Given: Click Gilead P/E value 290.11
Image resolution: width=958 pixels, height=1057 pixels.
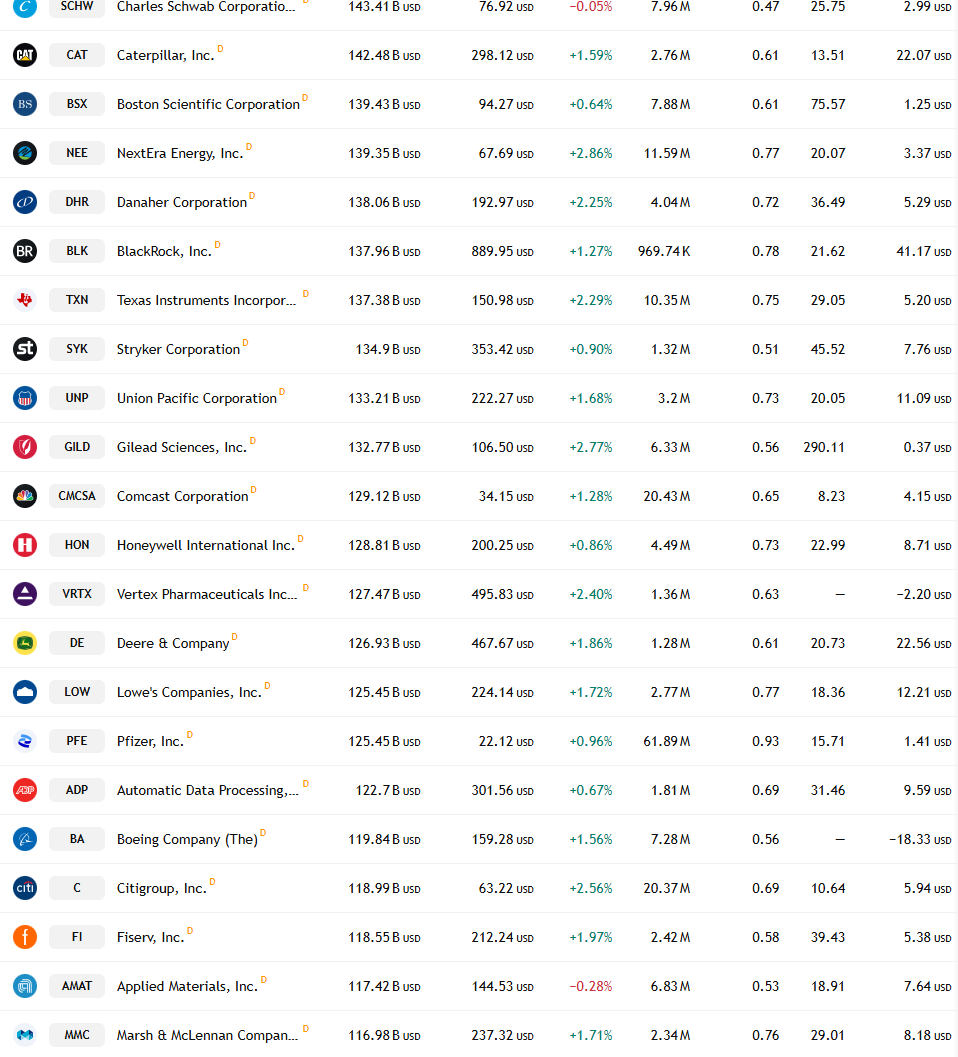Looking at the screenshot, I should coord(824,448).
